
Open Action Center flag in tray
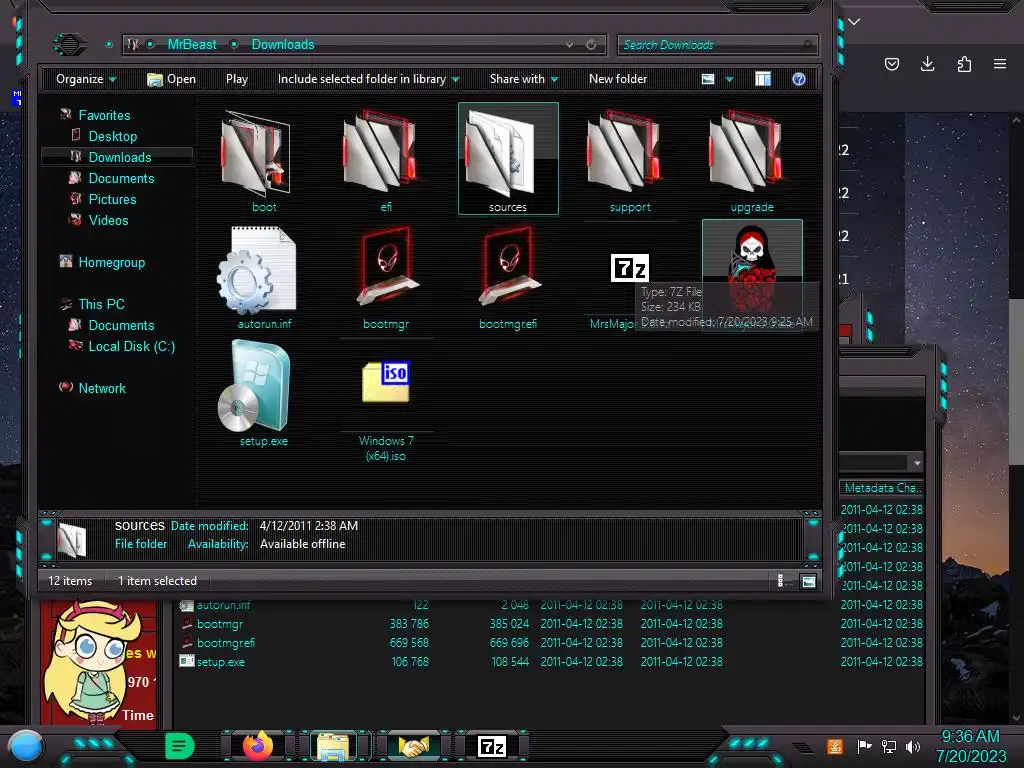[x=864, y=746]
